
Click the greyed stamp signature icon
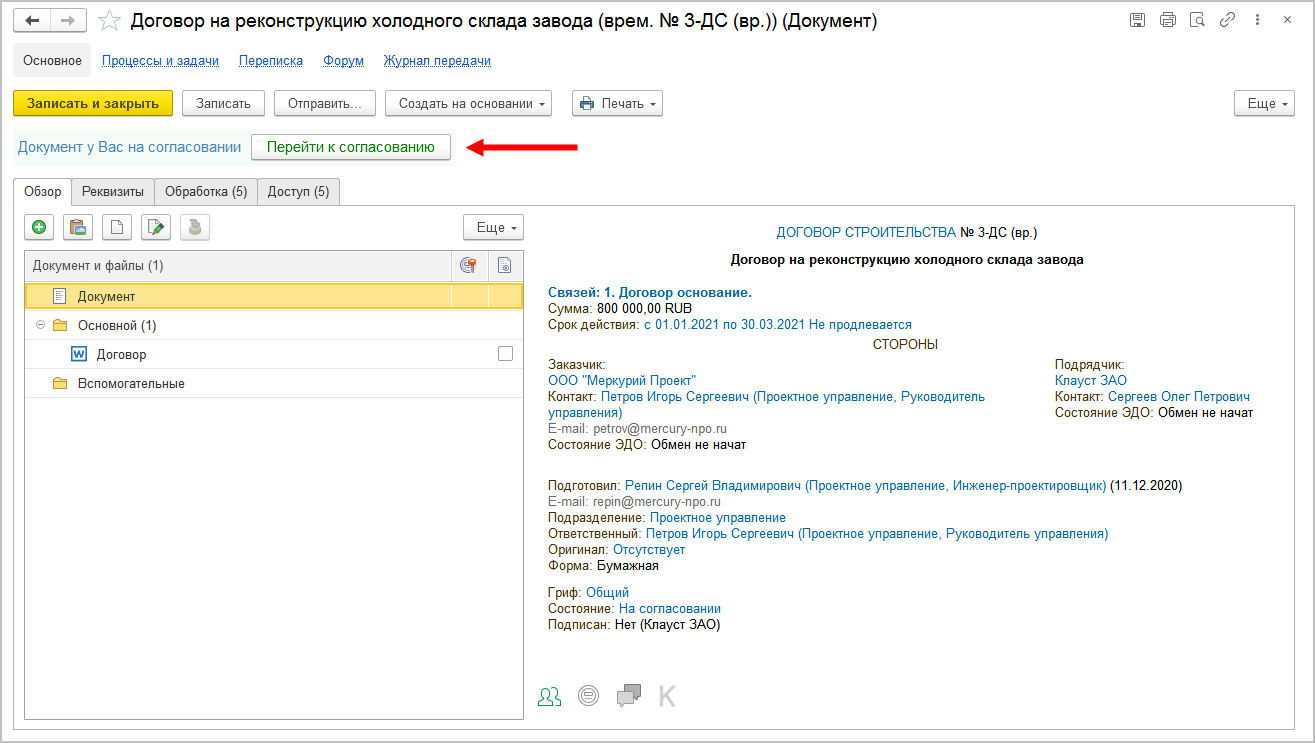[x=195, y=227]
